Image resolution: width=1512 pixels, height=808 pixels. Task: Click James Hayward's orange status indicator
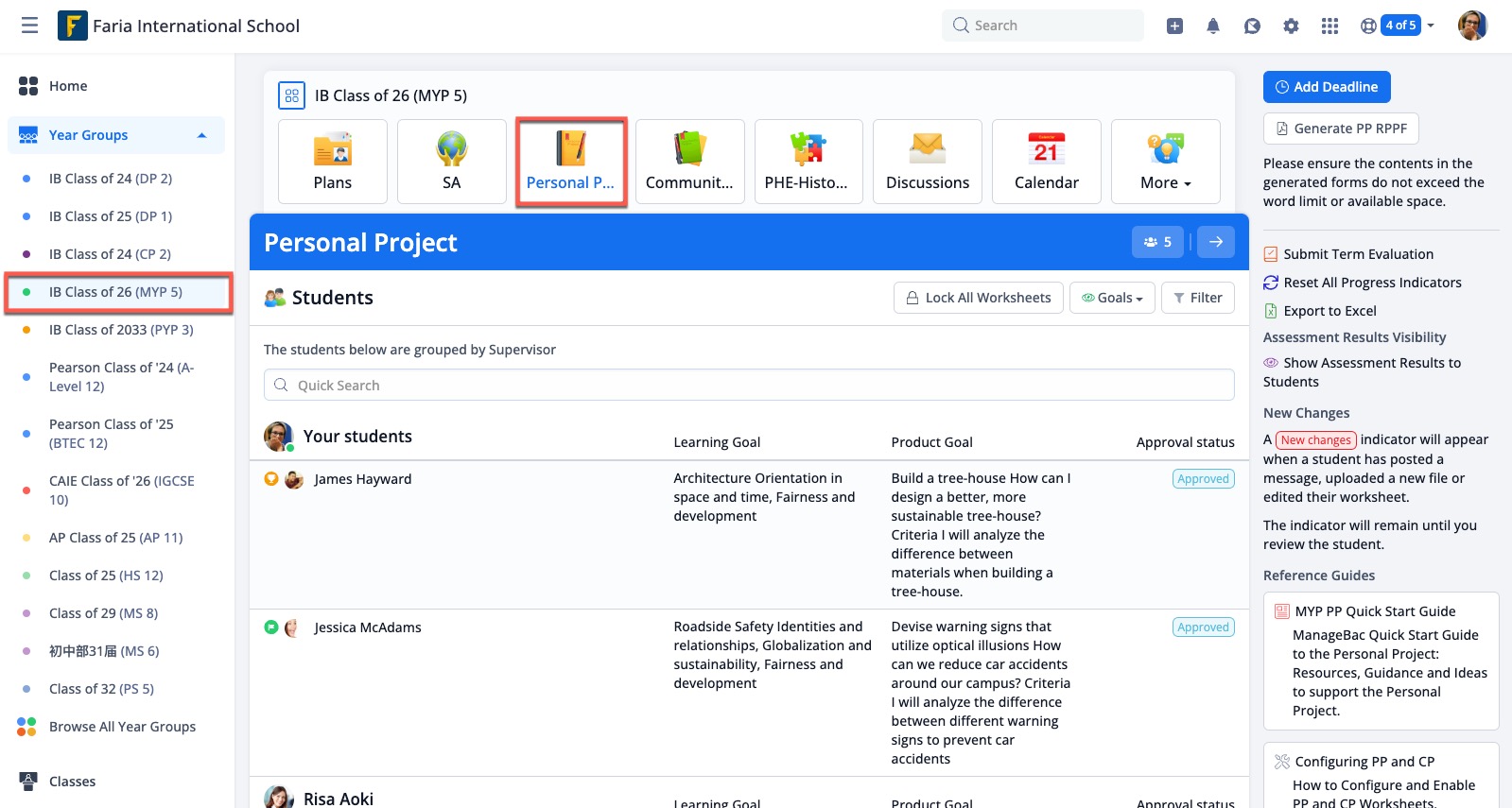(271, 478)
